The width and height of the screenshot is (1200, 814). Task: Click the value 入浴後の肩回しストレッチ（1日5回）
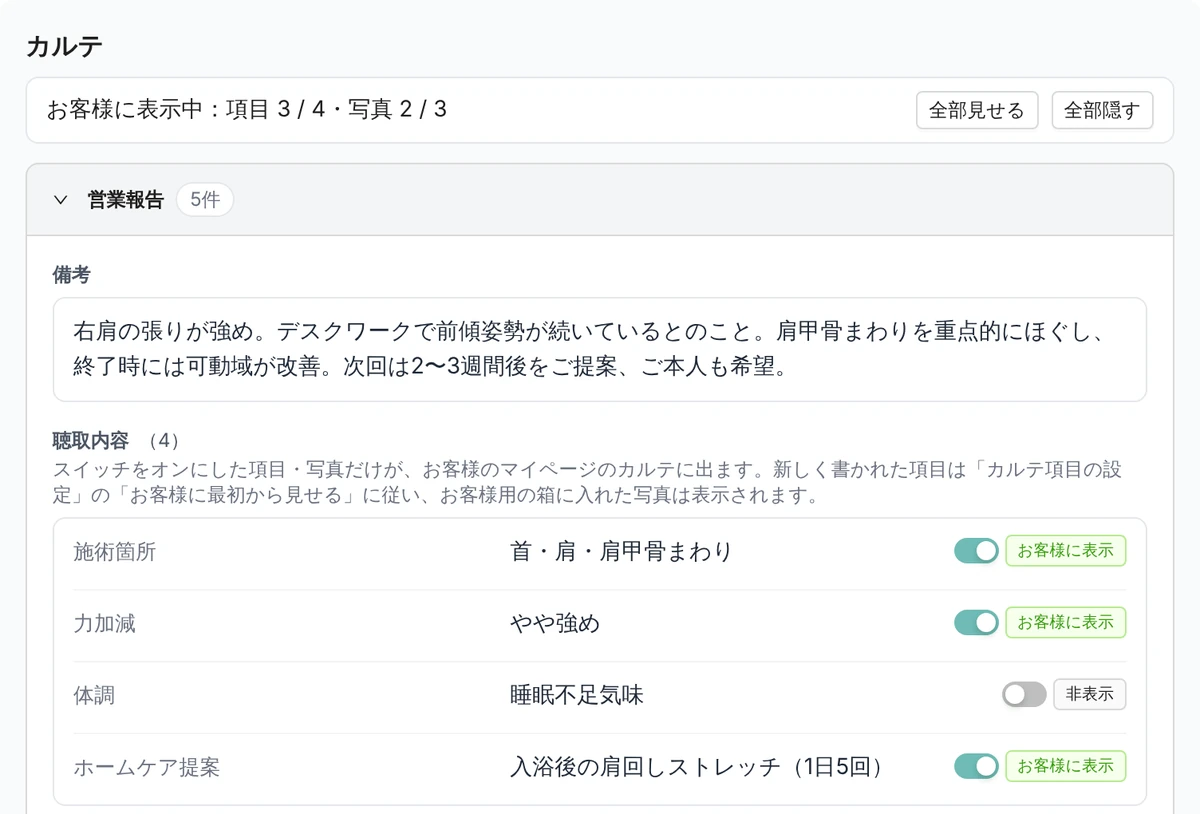click(x=698, y=767)
